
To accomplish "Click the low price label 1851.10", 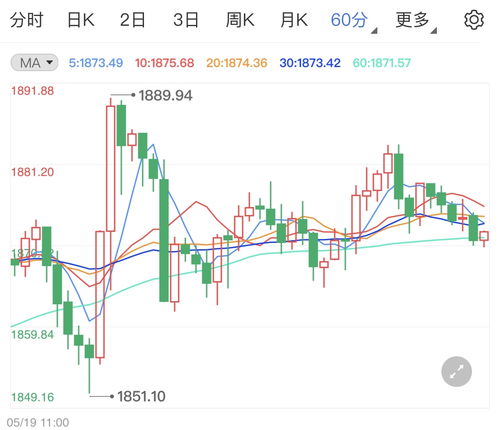I will (x=141, y=397).
